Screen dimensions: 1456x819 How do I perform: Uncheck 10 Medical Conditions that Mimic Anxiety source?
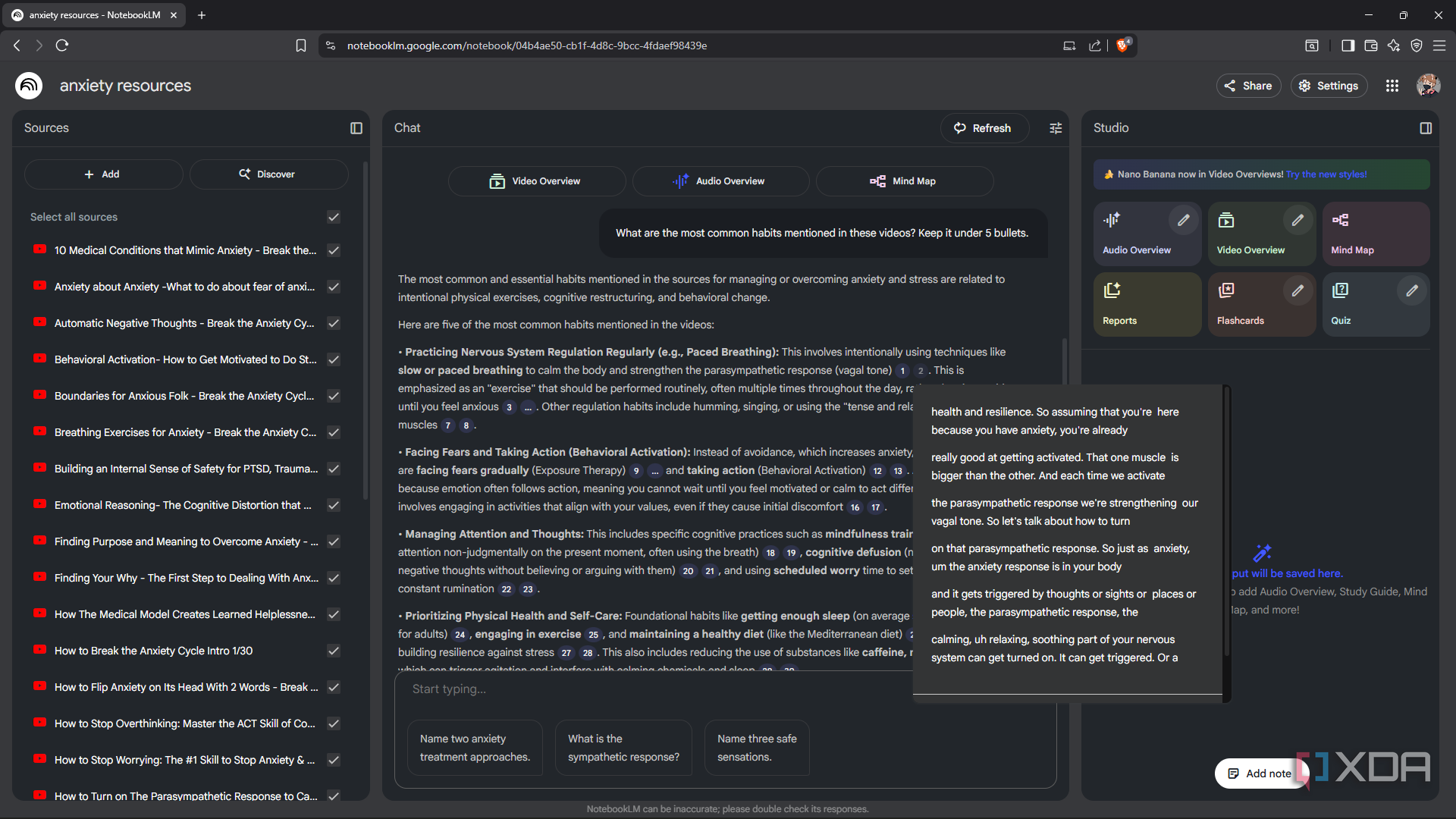pyautogui.click(x=334, y=250)
